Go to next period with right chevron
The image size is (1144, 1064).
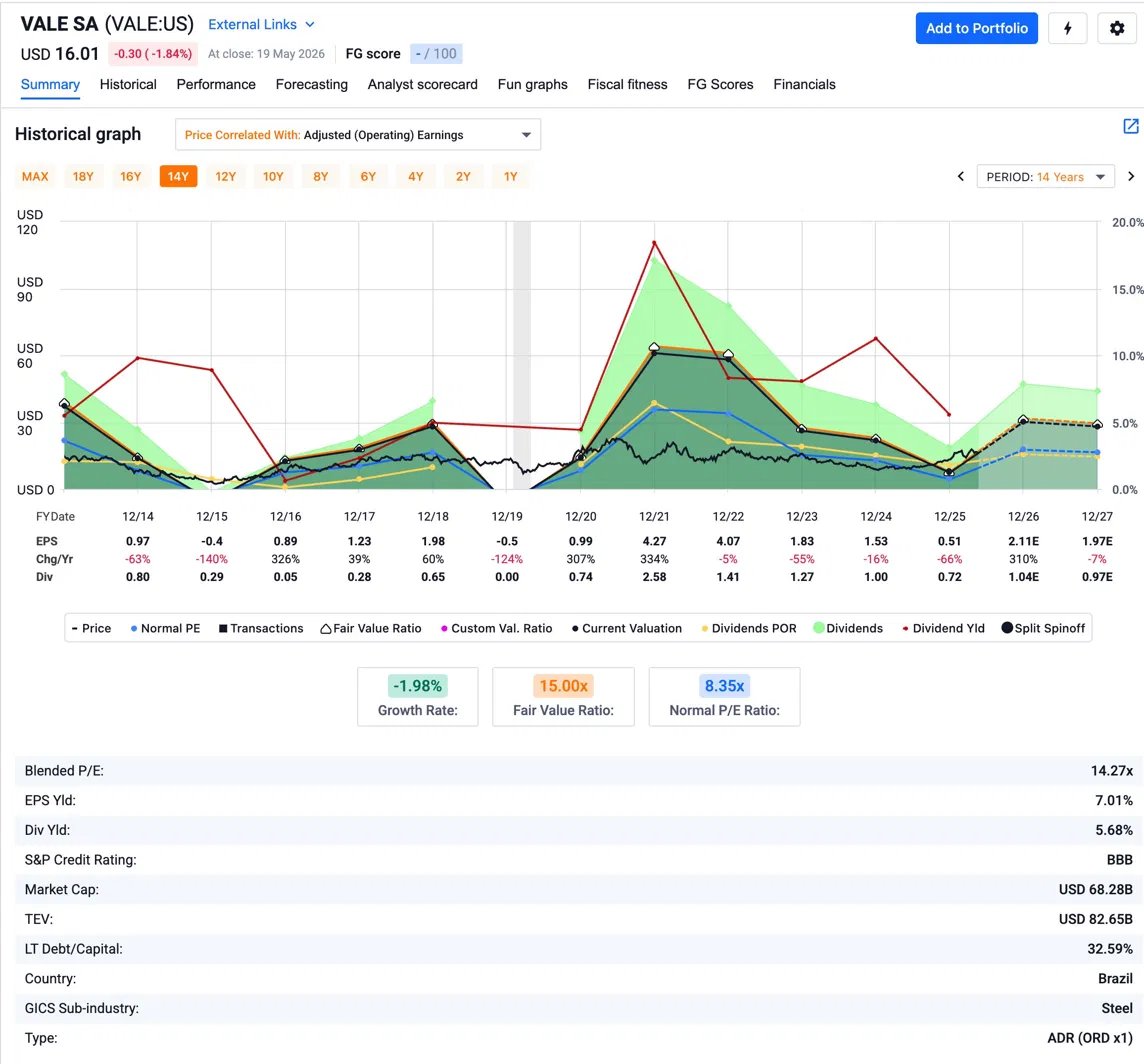pos(1130,177)
